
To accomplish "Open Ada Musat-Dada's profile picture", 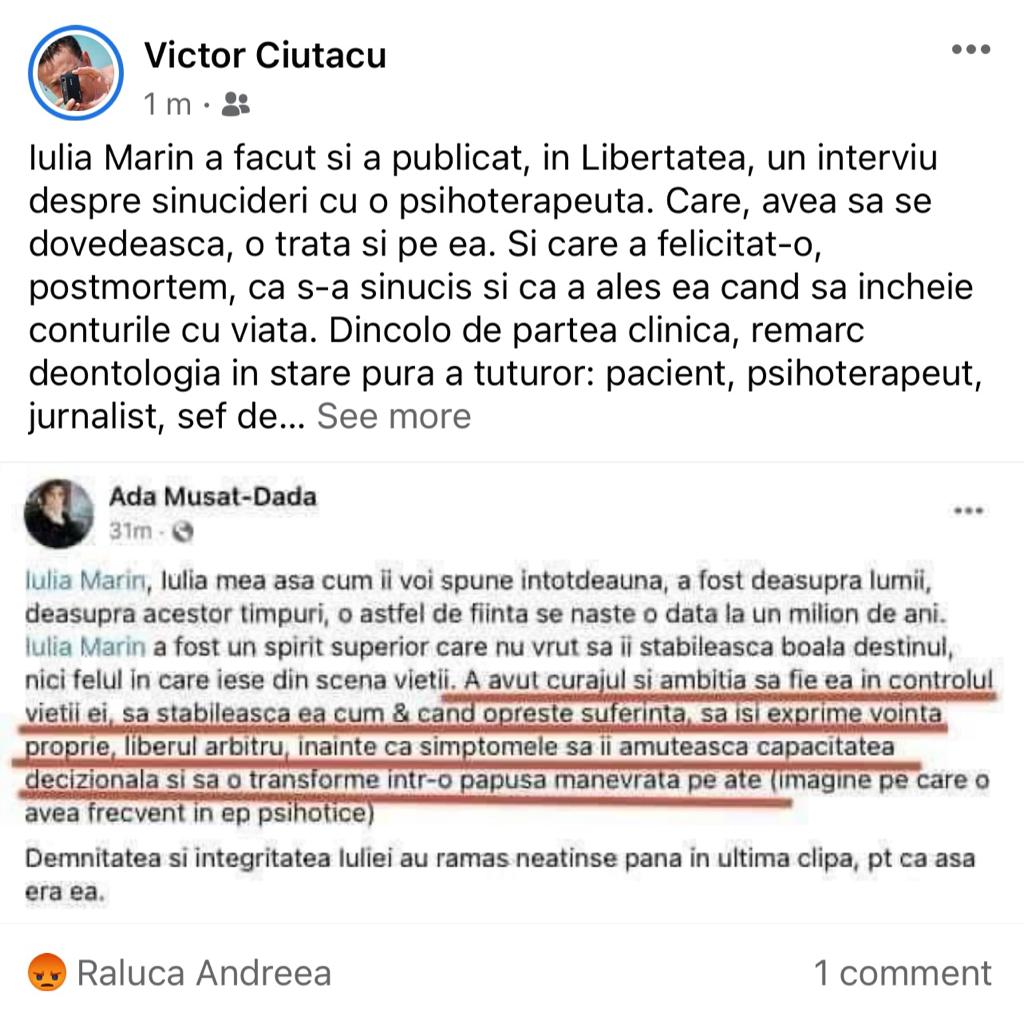I will pyautogui.click(x=59, y=514).
